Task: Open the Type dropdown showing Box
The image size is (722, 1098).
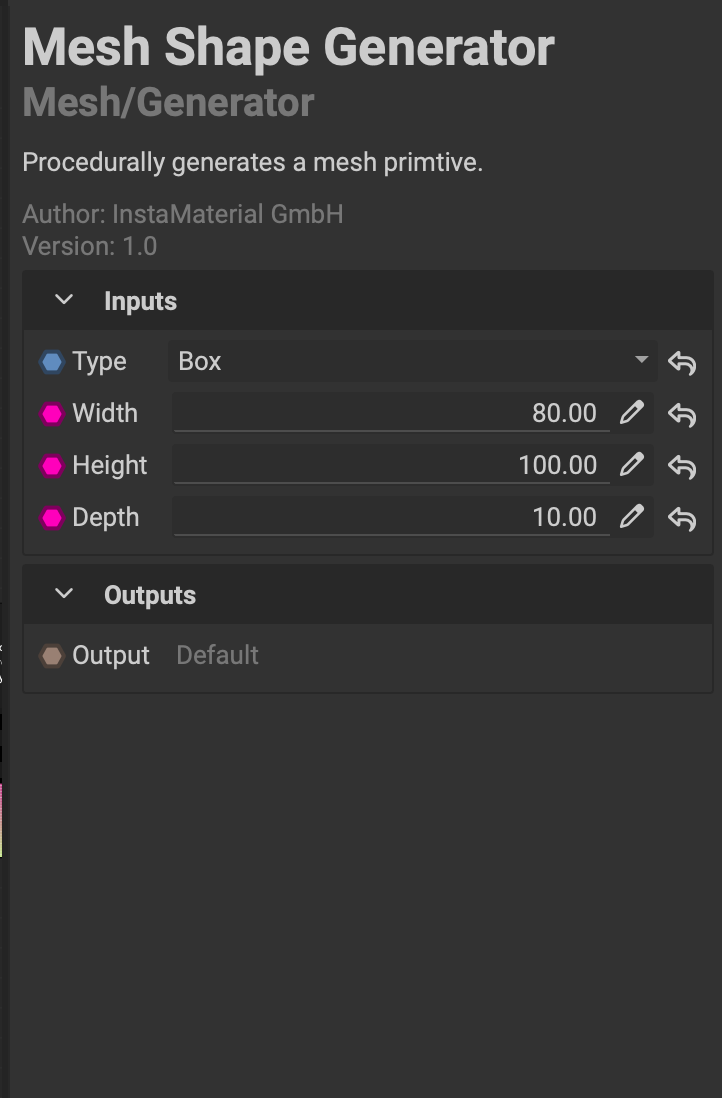Action: pos(412,361)
